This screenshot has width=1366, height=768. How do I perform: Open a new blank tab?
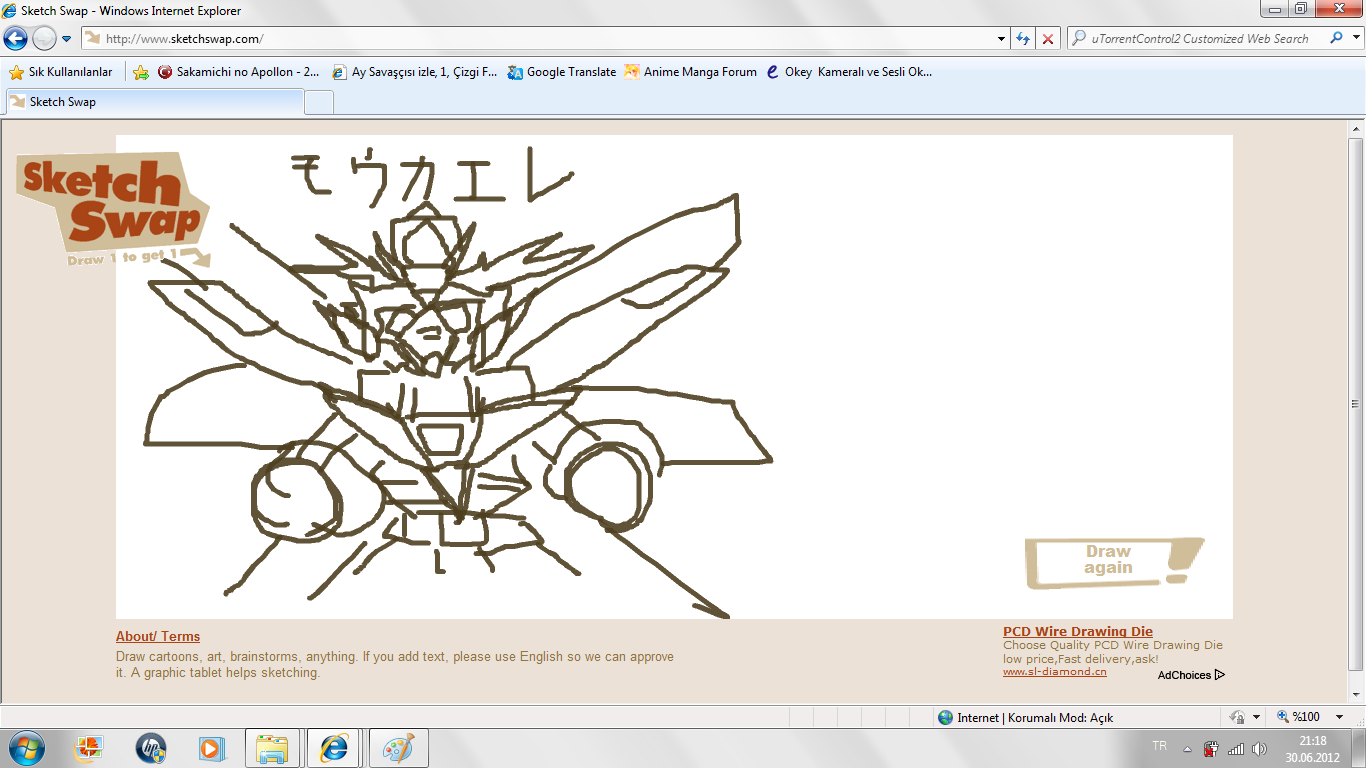(x=319, y=102)
